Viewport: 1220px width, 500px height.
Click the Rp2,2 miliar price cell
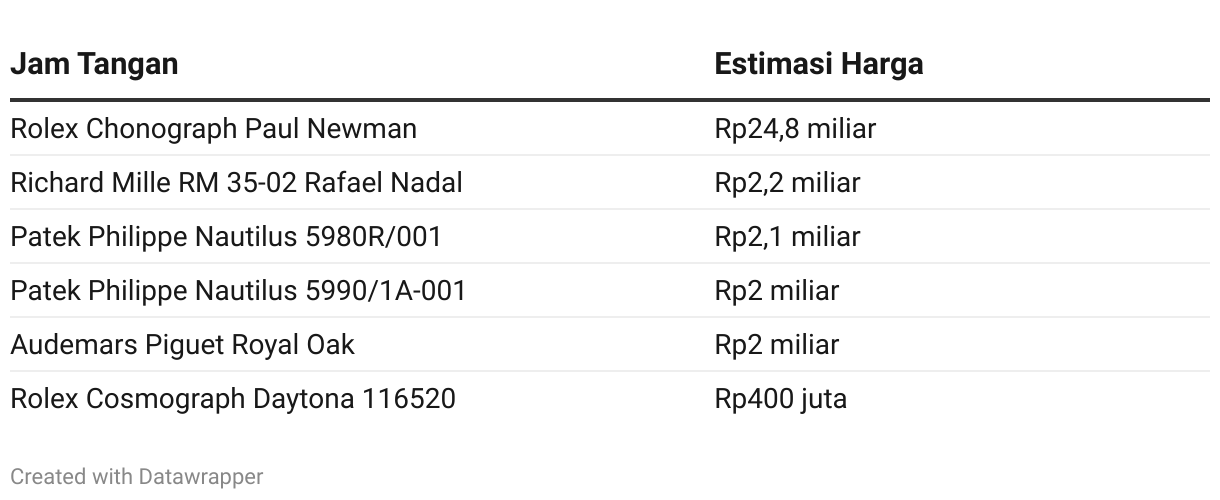(787, 183)
